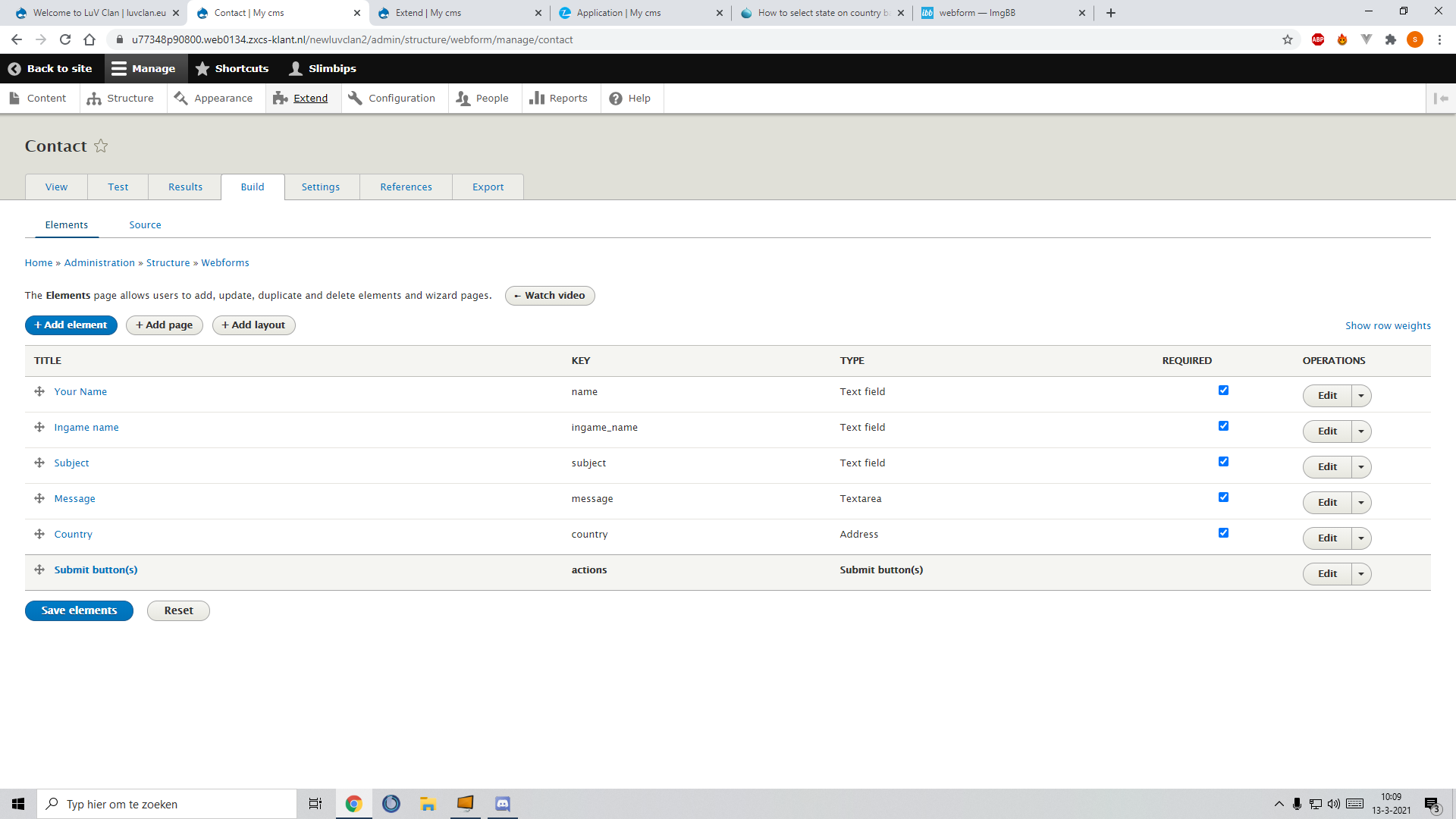
Task: Click the browser address bar URL
Action: [x=352, y=39]
